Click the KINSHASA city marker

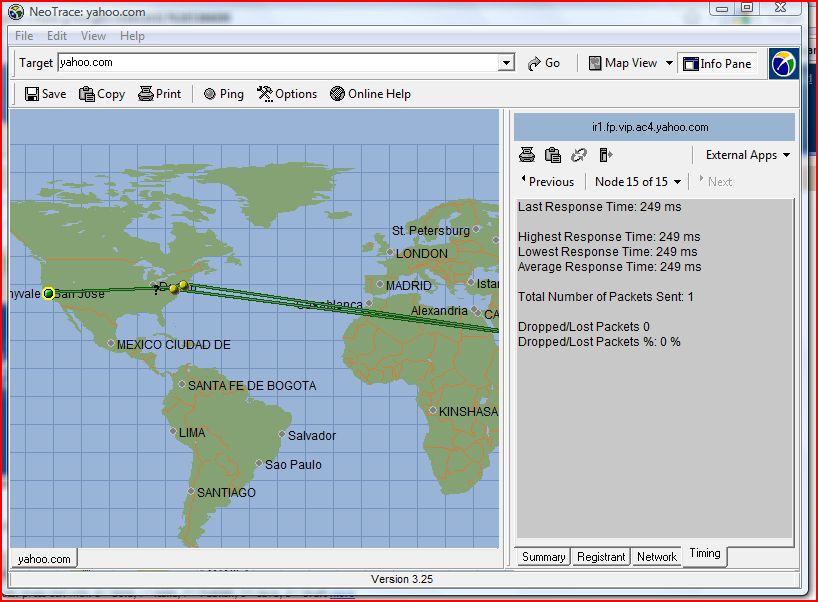(433, 410)
